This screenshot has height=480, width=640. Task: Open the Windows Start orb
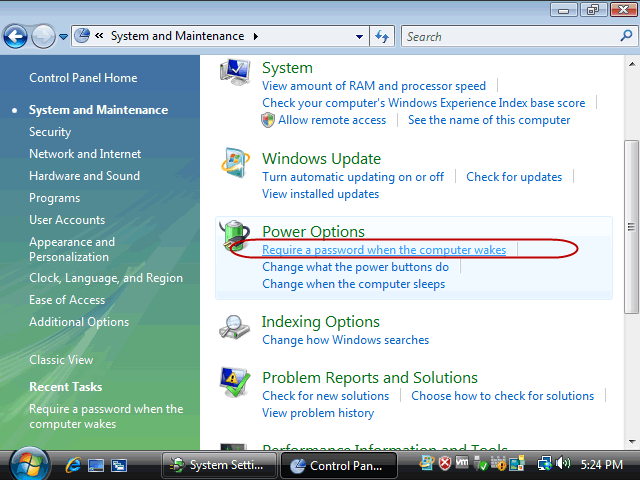[x=29, y=464]
